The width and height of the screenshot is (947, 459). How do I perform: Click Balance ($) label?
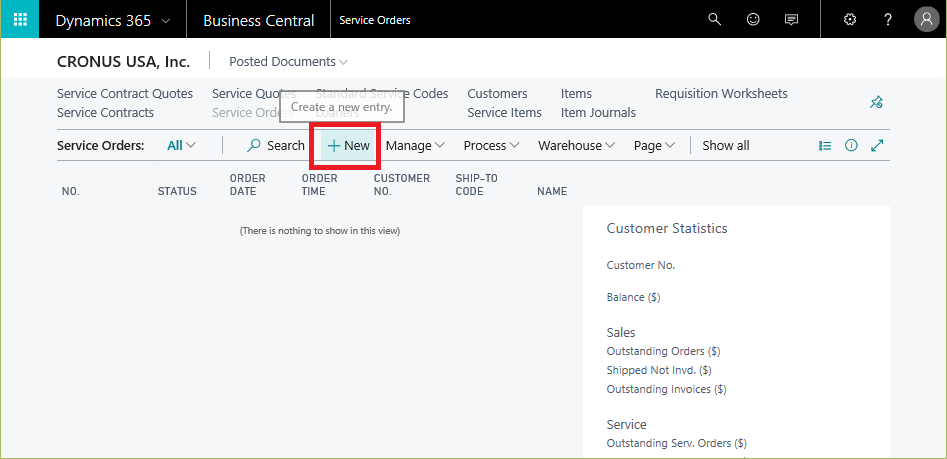coord(633,297)
